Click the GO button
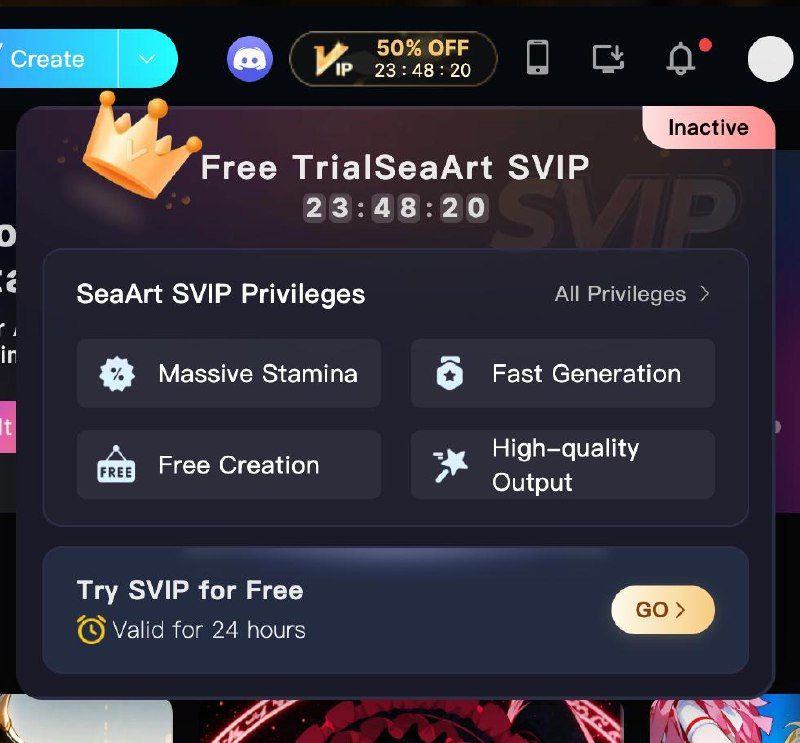The image size is (800, 743). click(x=663, y=610)
